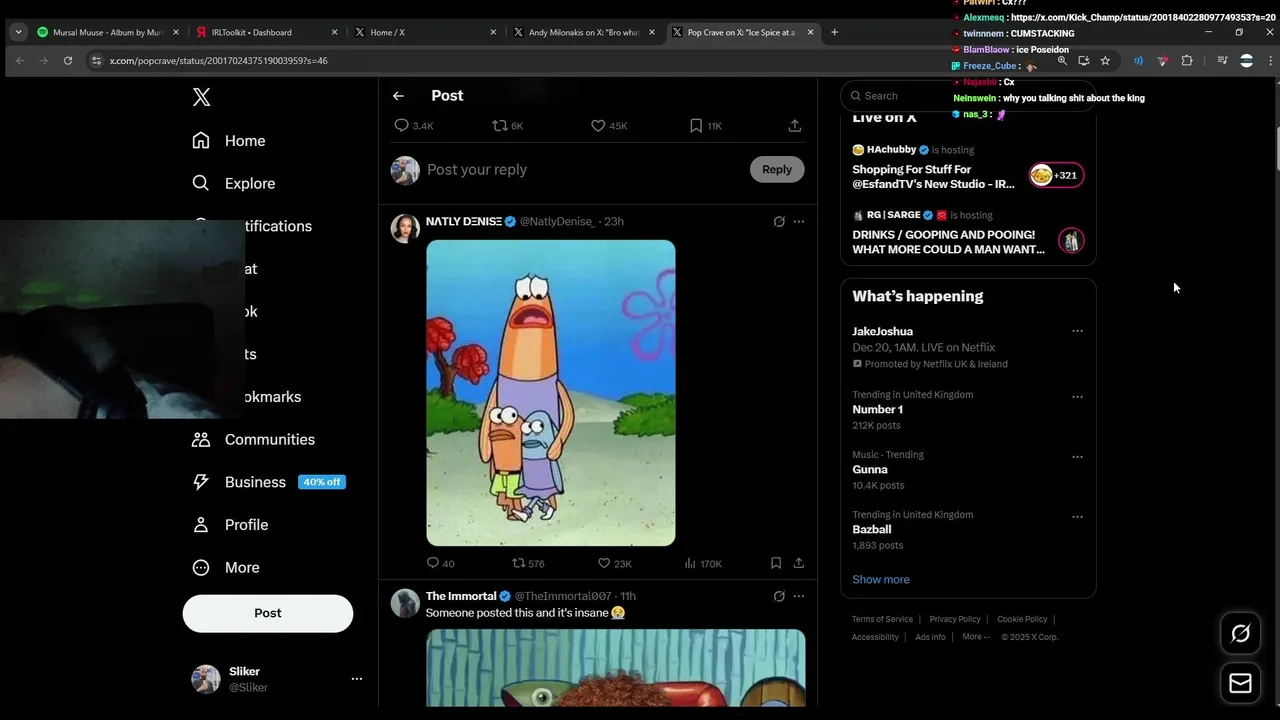Click Grok icon on NATLY DENISE post
The width and height of the screenshot is (1280, 720).
coord(779,222)
